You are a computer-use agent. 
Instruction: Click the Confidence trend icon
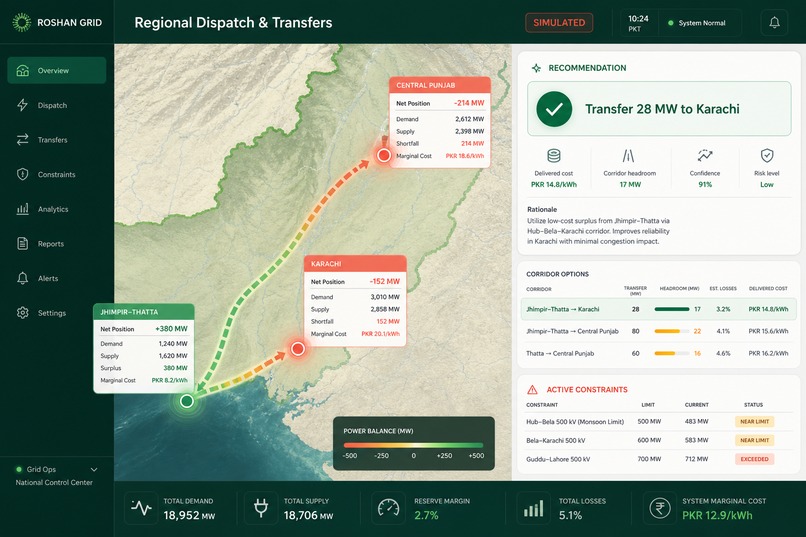pos(705,155)
